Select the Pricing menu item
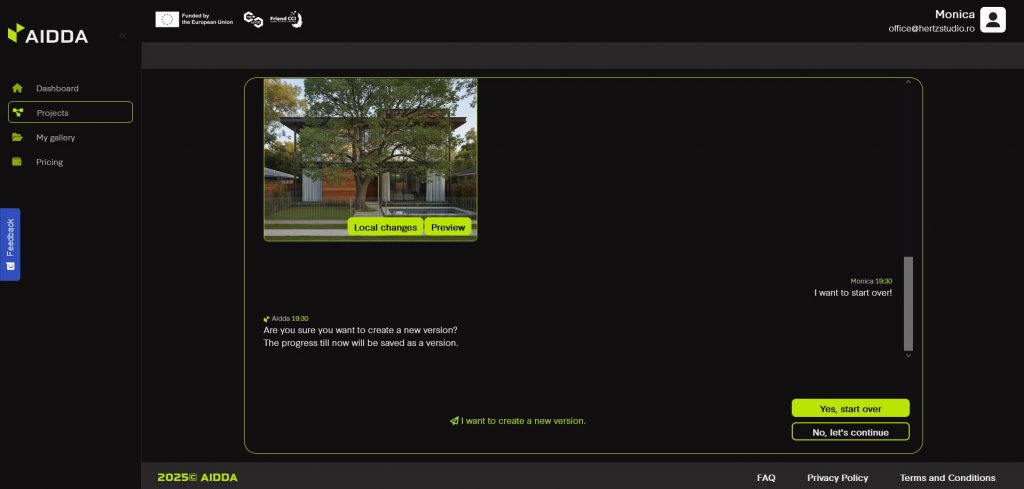Screen dimensions: 1024x489 pyautogui.click(x=49, y=162)
